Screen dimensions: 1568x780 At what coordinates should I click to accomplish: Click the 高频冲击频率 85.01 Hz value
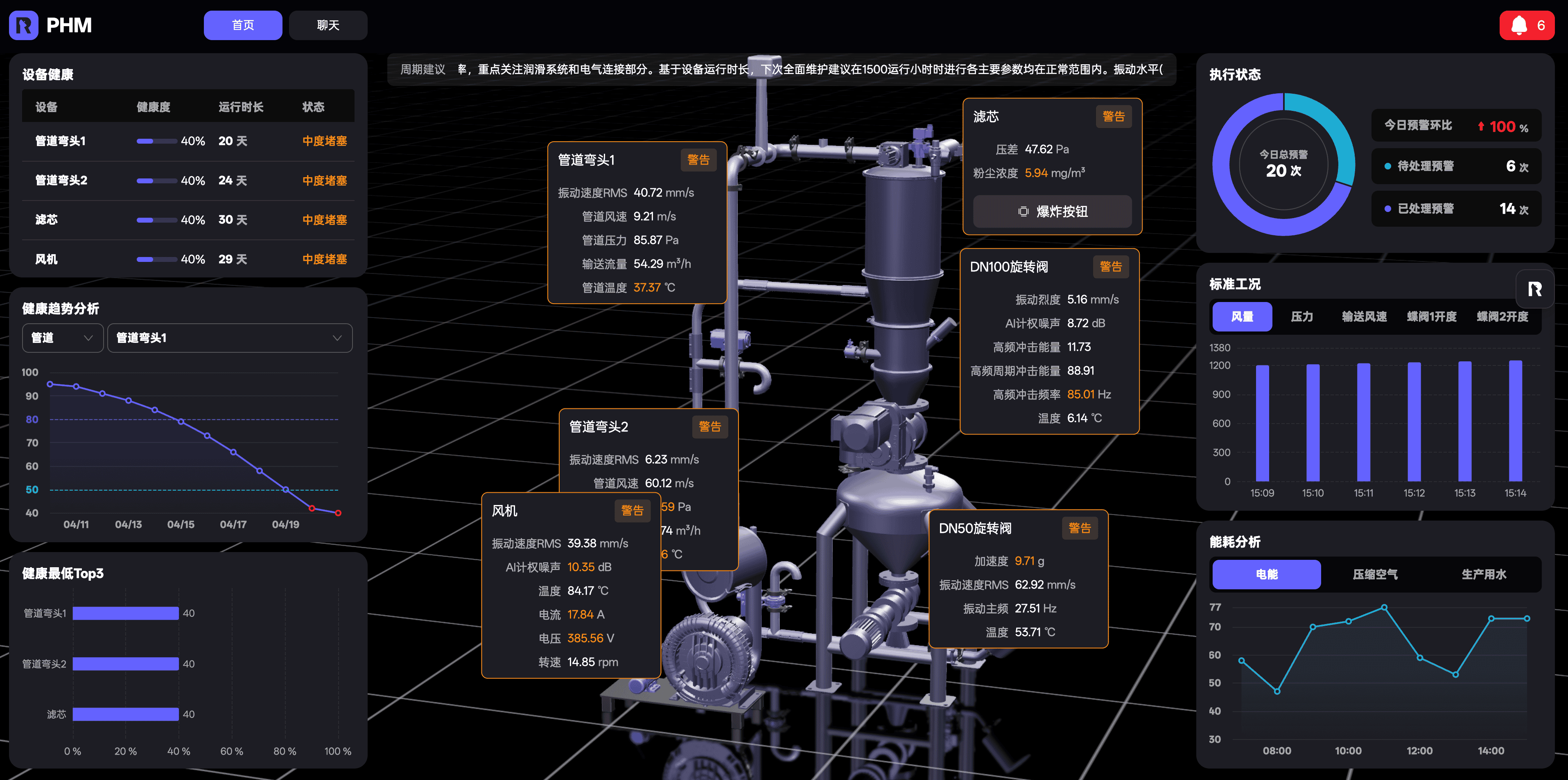pos(1089,394)
